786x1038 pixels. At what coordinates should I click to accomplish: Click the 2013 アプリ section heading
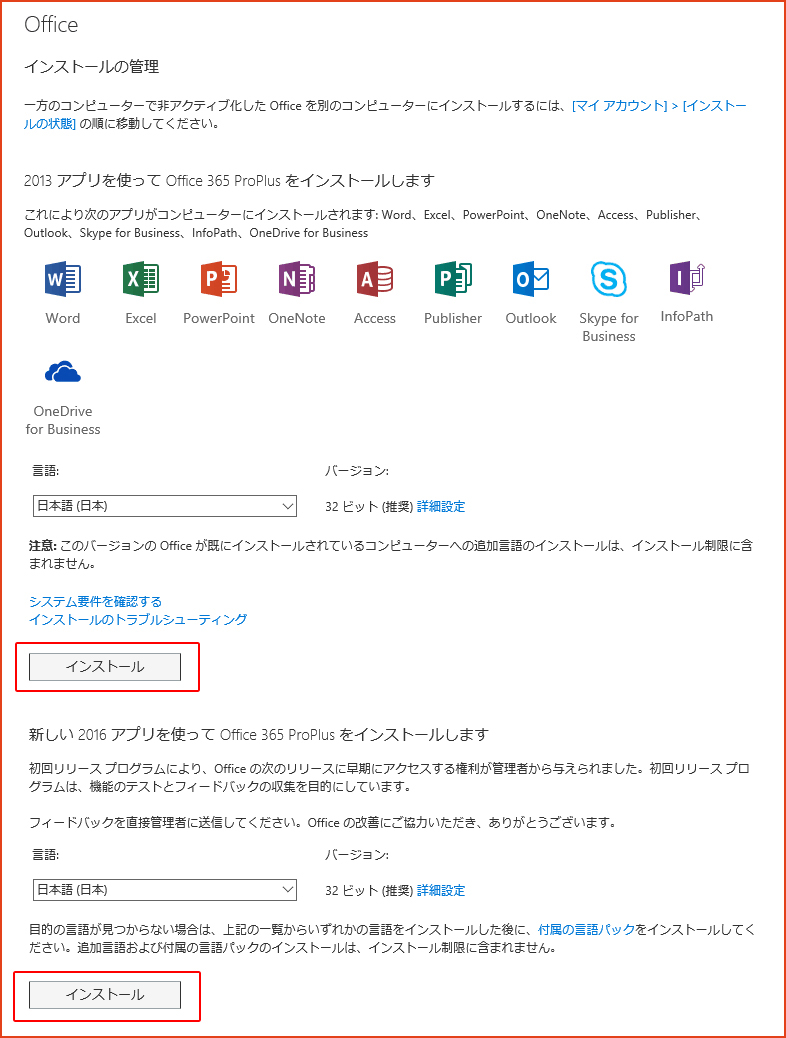pos(229,181)
